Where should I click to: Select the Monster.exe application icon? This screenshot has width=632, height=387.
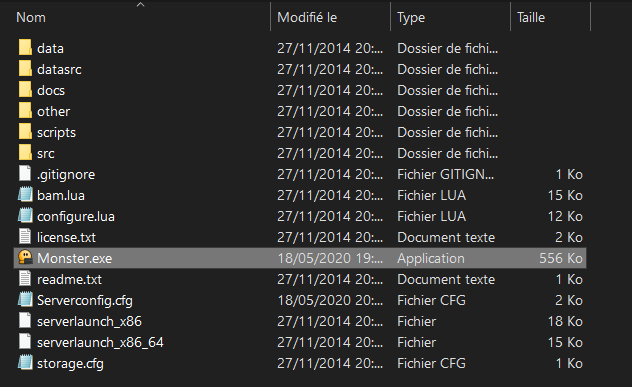[x=25, y=257]
